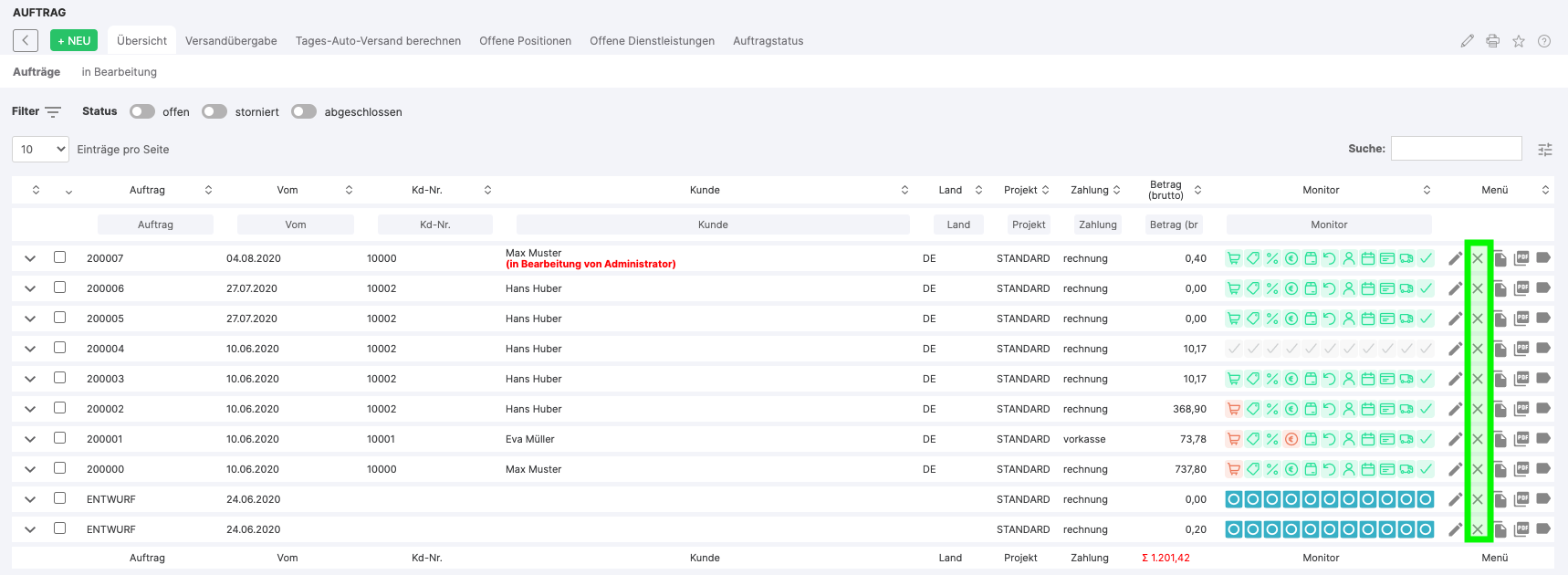Edit order 200007 using its pencil icon
The image size is (1568, 575).
1455,258
